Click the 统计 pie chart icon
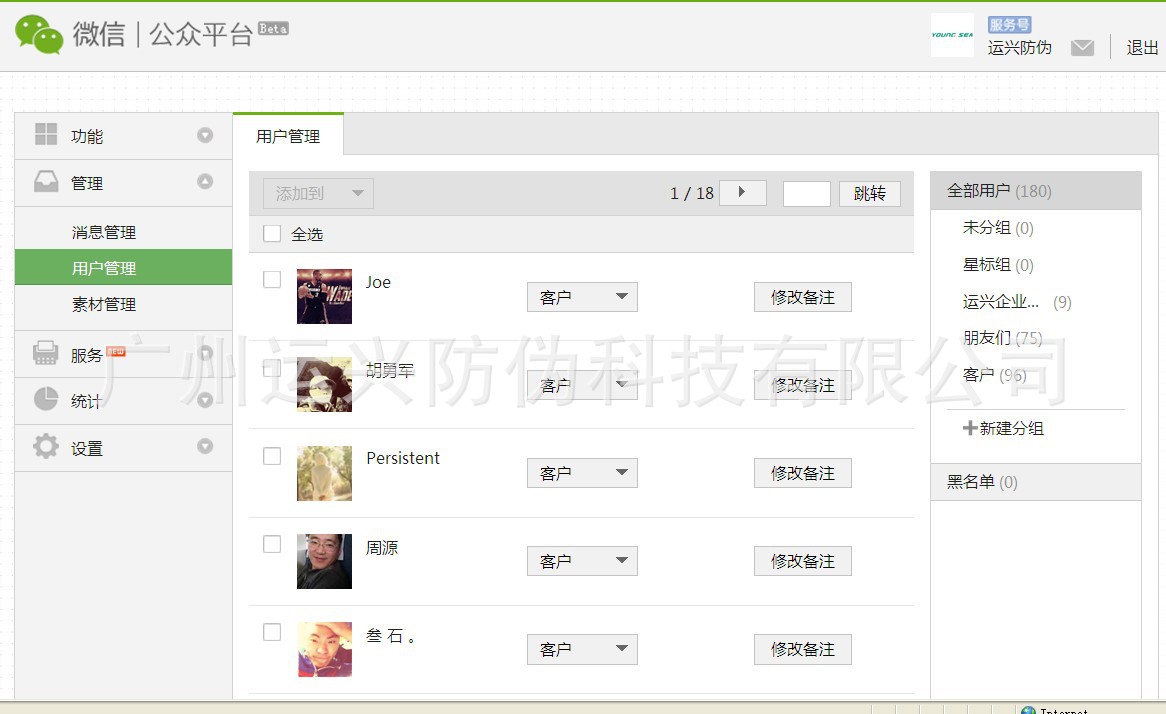This screenshot has height=714, width=1166. [x=46, y=399]
